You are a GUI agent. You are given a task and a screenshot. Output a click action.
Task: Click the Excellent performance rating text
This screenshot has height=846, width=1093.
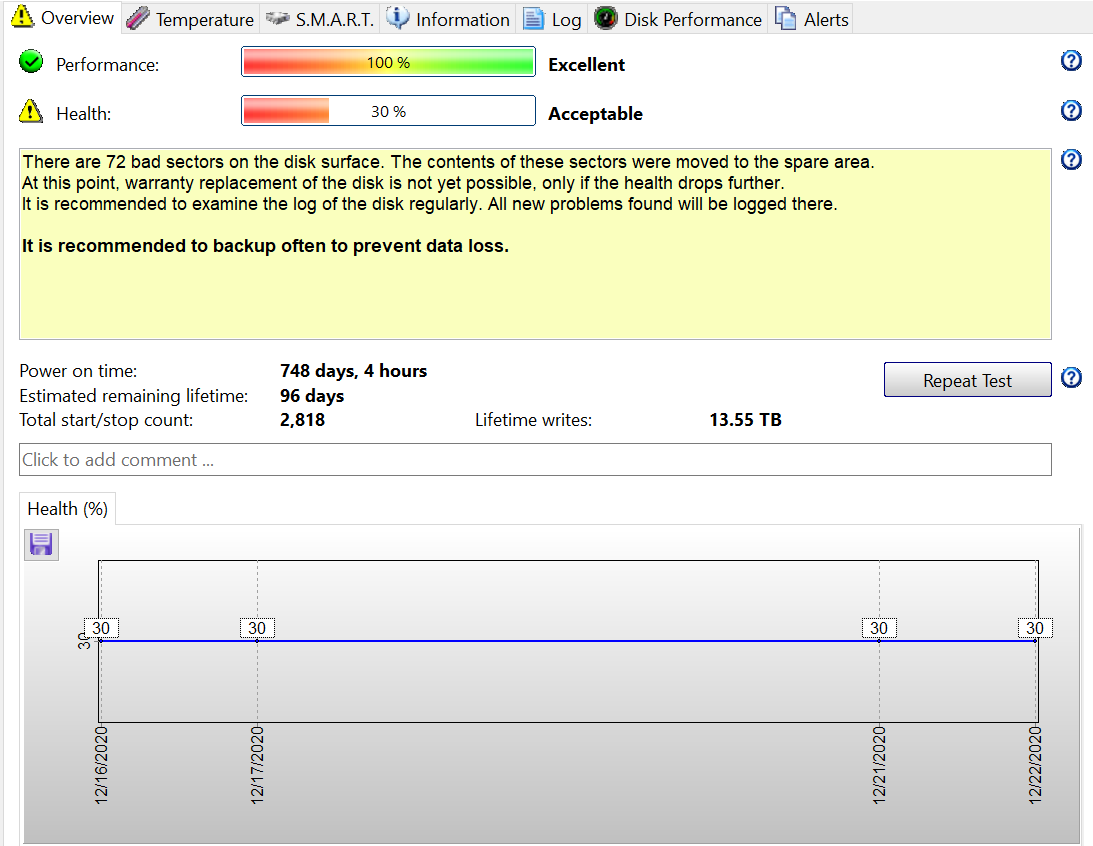(586, 65)
